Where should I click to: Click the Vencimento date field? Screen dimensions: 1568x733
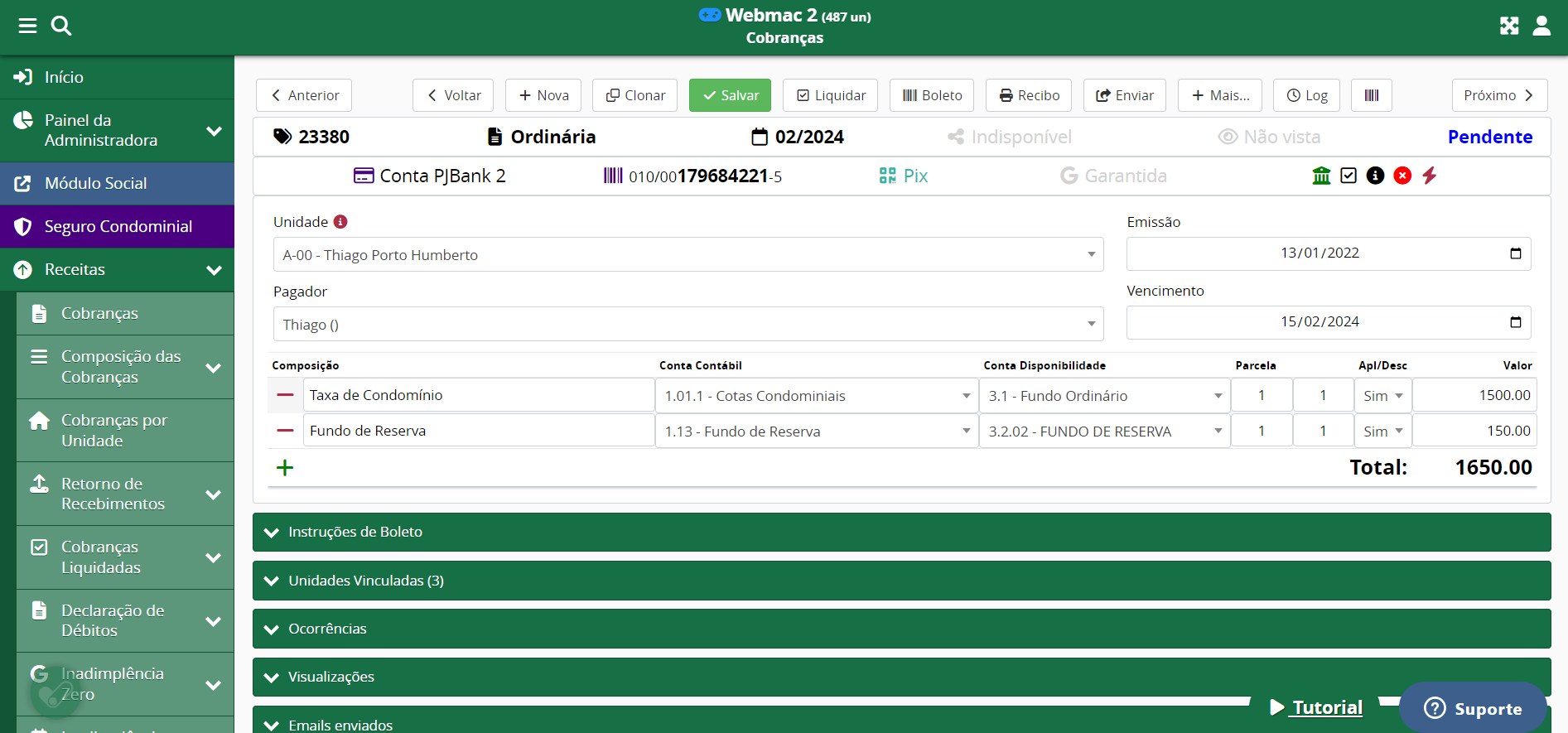(x=1319, y=322)
